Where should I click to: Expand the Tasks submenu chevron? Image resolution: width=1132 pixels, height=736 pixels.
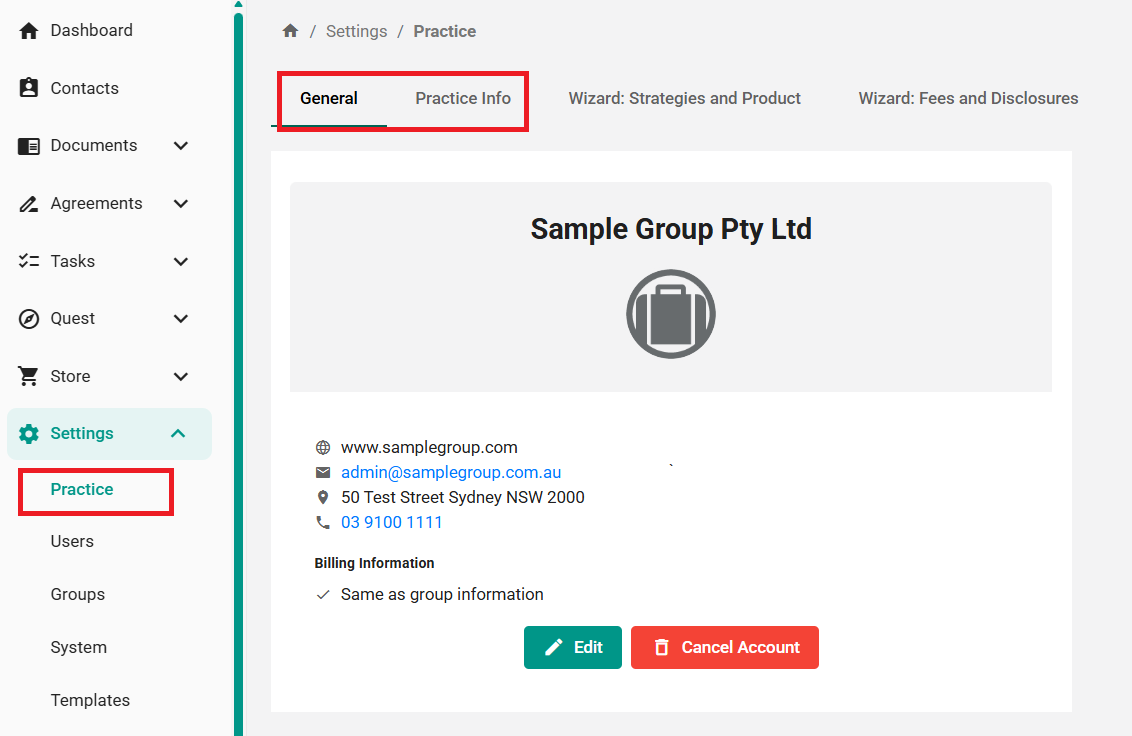pyautogui.click(x=181, y=262)
